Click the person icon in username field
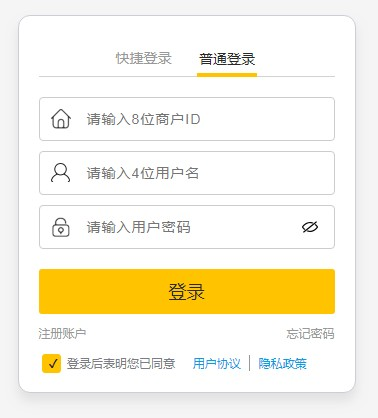378x418 pixels. click(x=60, y=173)
